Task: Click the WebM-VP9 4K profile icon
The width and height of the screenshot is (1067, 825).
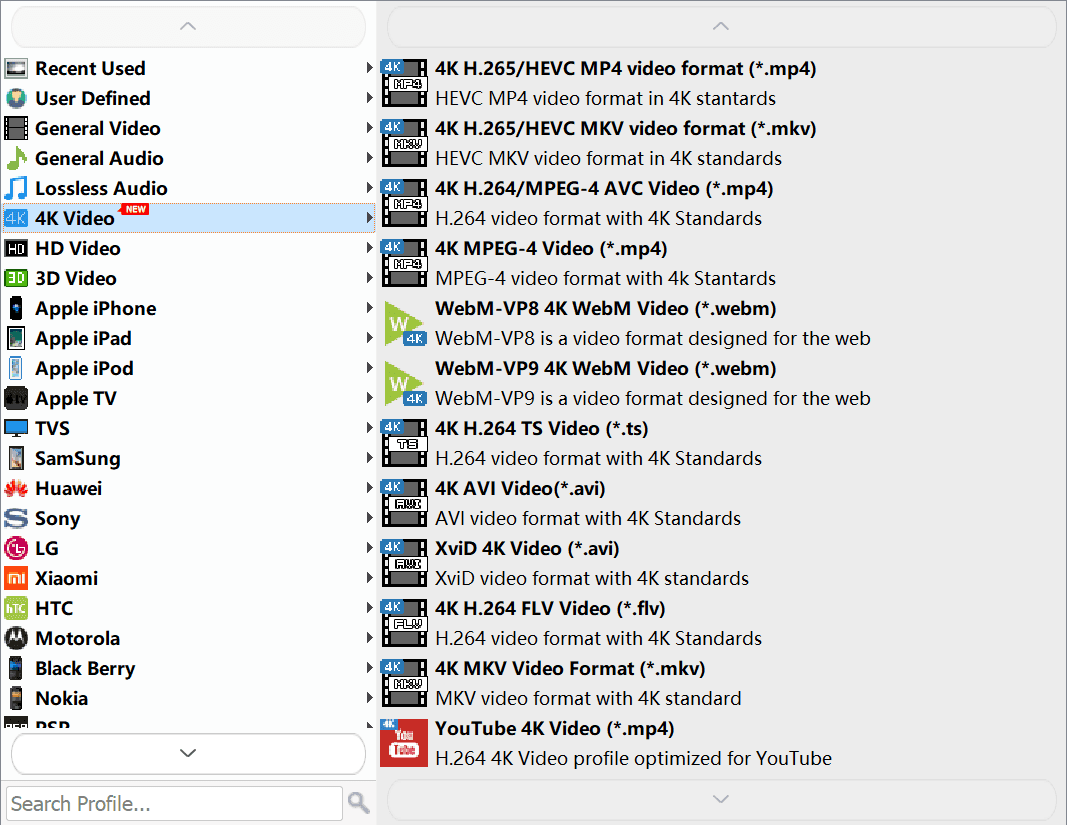Action: click(x=404, y=383)
